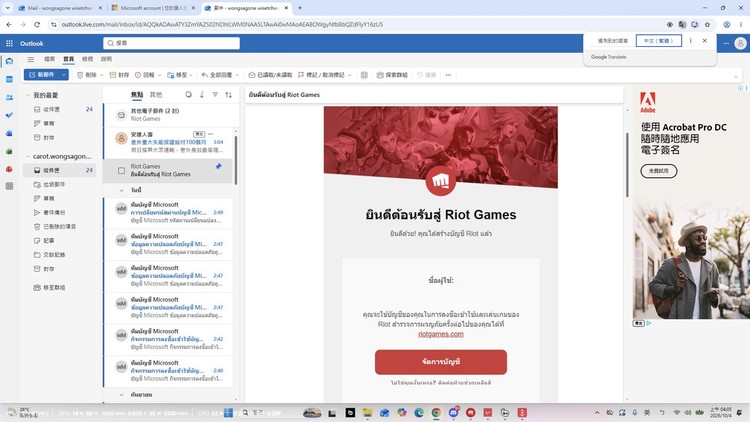Click the red จัดการบัญชี button in email

[x=441, y=362]
